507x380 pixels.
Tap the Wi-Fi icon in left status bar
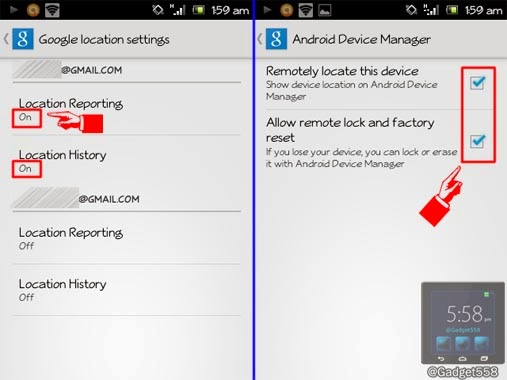tap(52, 10)
